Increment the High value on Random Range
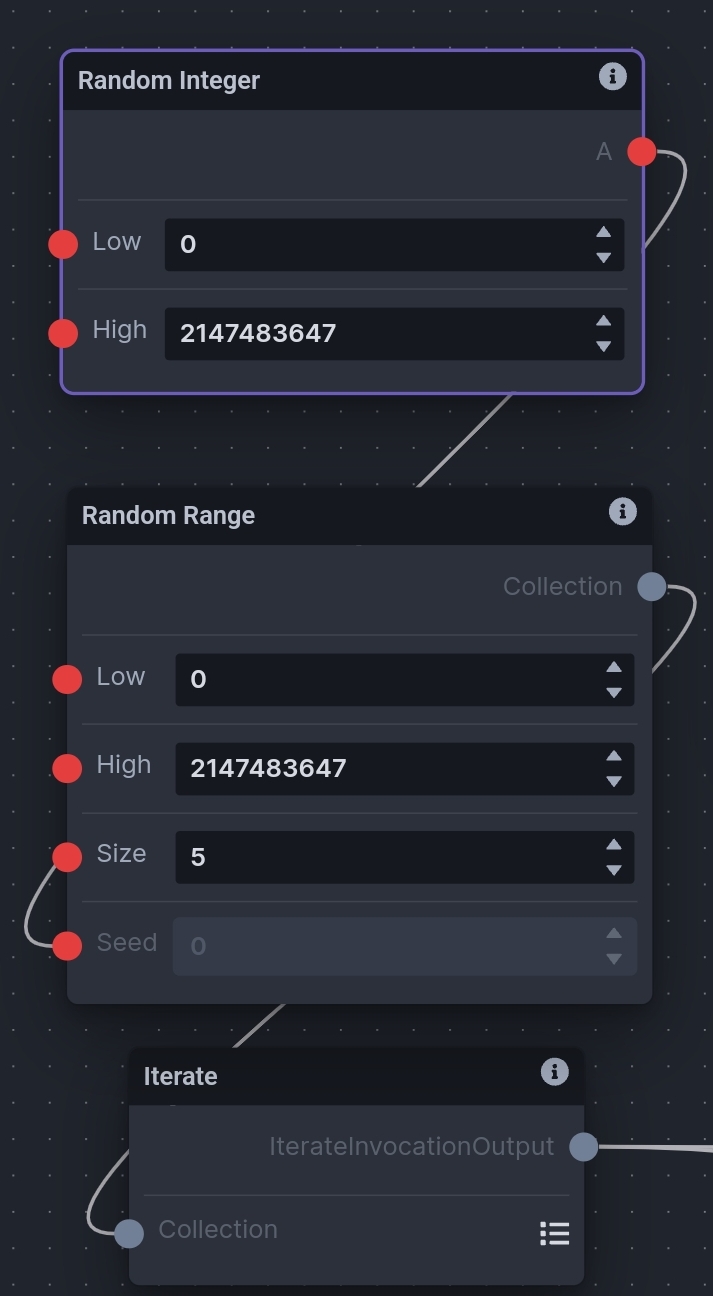This screenshot has width=713, height=1296. tap(613, 755)
